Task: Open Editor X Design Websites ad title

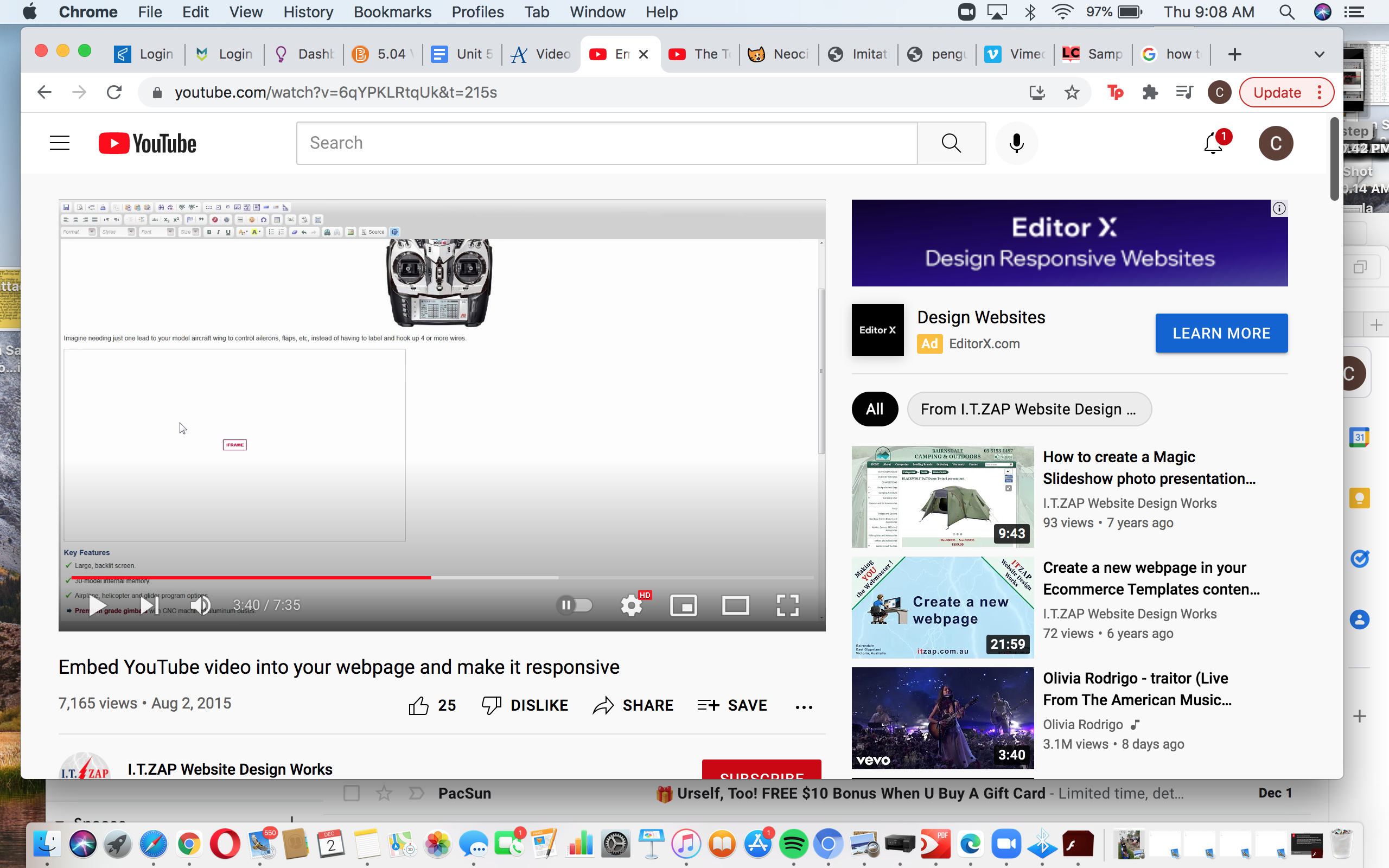Action: click(981, 317)
